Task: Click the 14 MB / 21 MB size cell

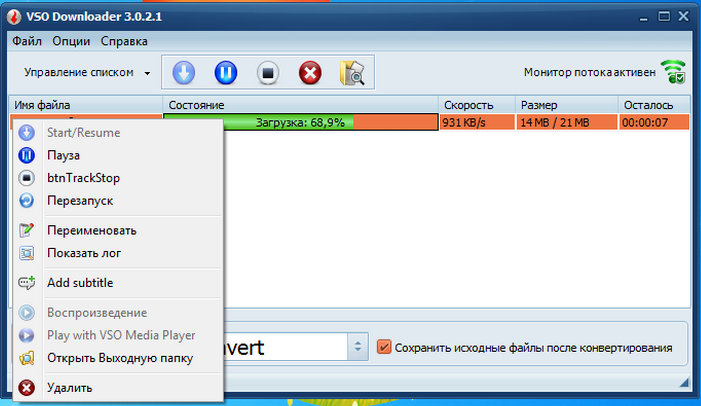Action: pos(567,122)
